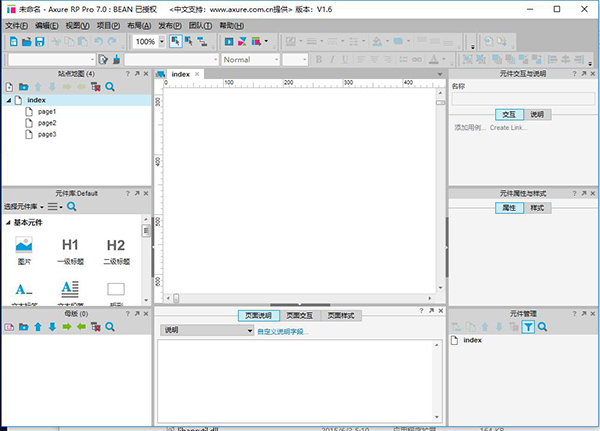Search the widget library

coord(72,207)
